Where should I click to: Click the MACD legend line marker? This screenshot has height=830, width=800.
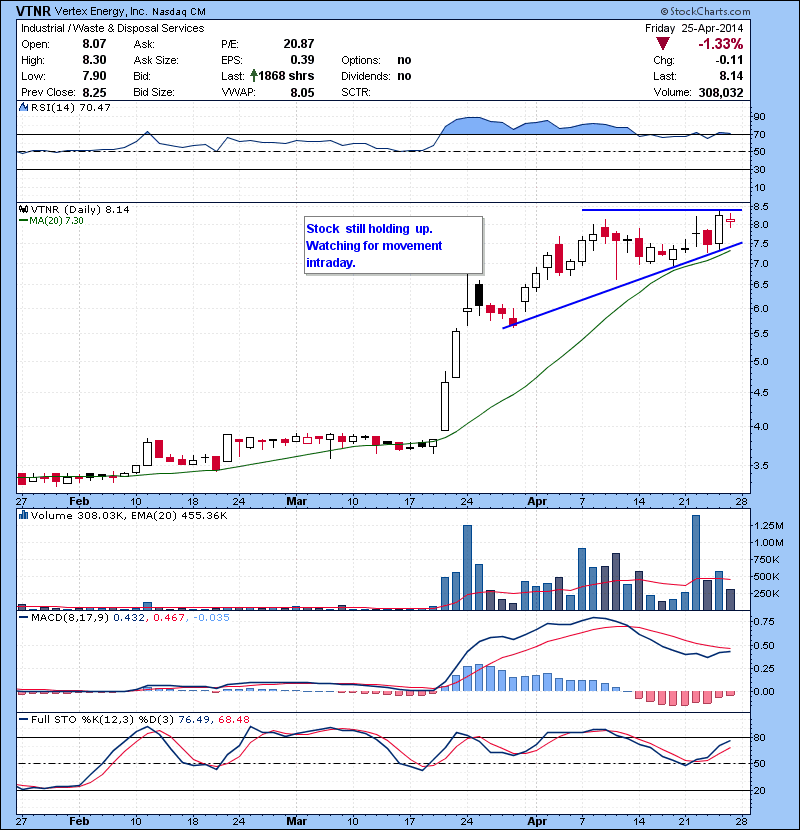23,617
